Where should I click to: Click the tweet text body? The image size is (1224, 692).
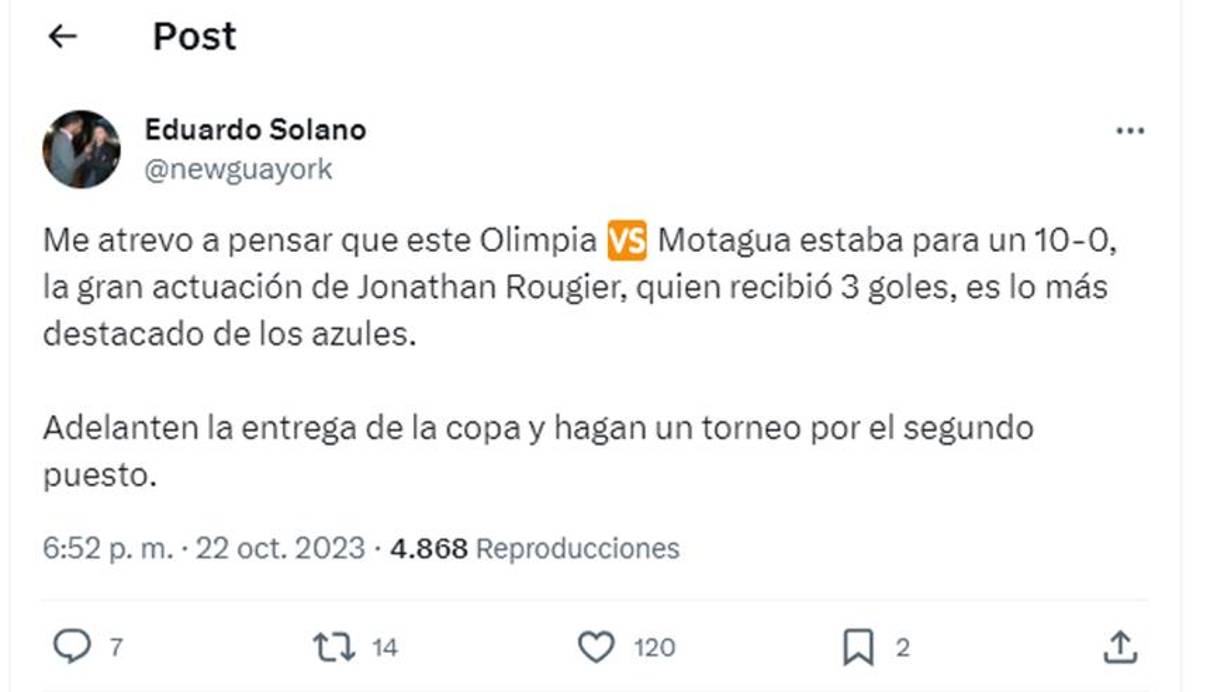(400, 290)
